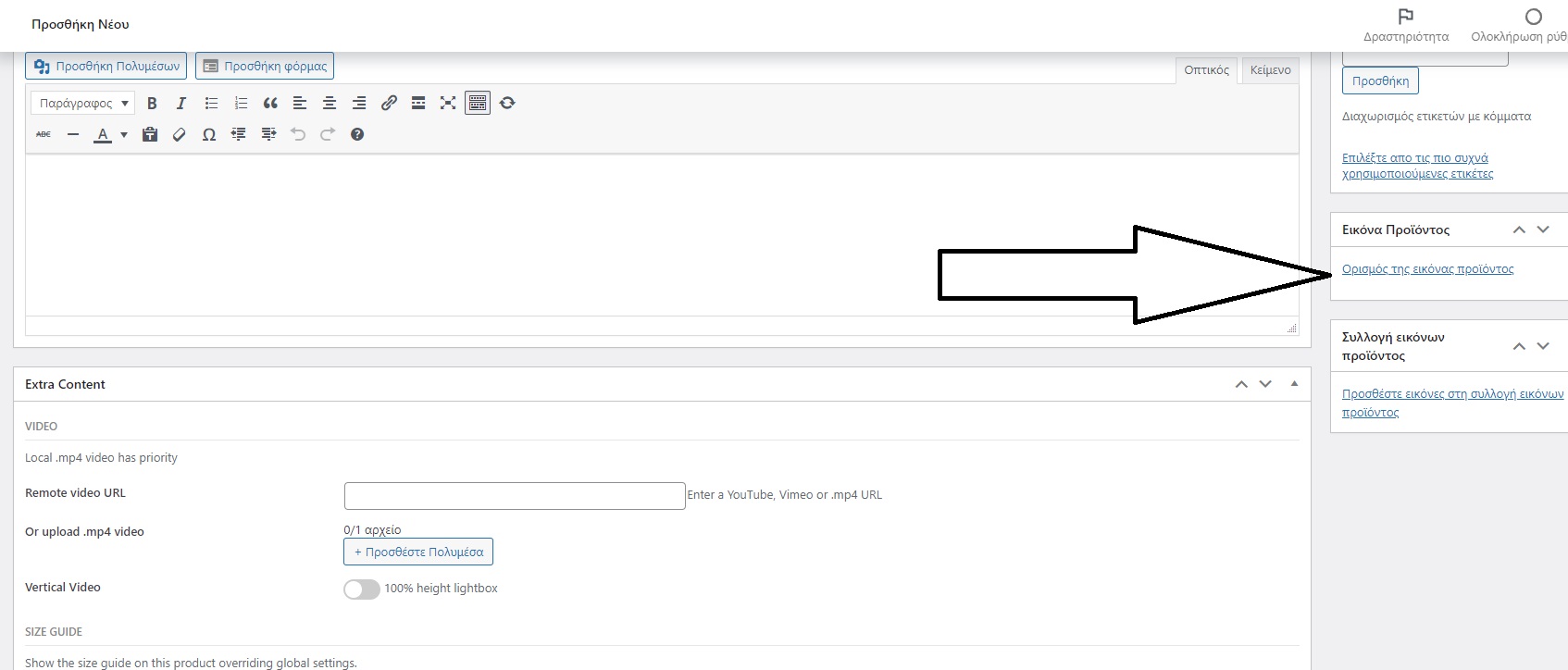Screen dimensions: 1568x670
Task: Open the Δραστηριότητα flag panel
Action: [x=1406, y=25]
